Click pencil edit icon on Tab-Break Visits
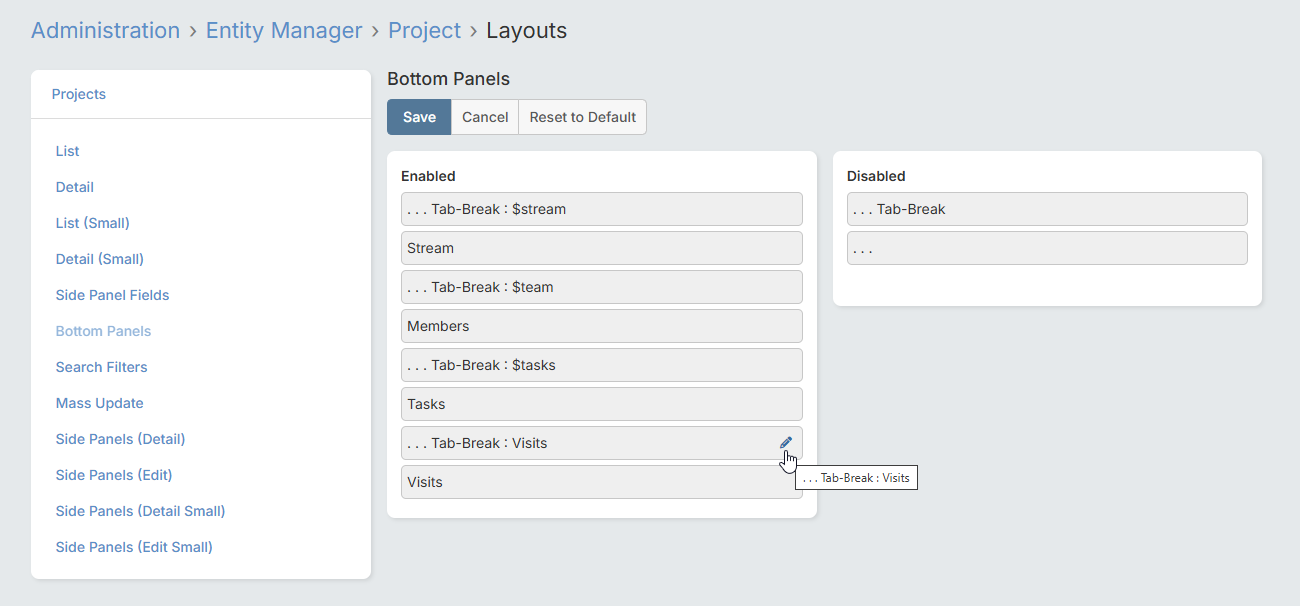This screenshot has width=1300, height=606. pyautogui.click(x=786, y=442)
